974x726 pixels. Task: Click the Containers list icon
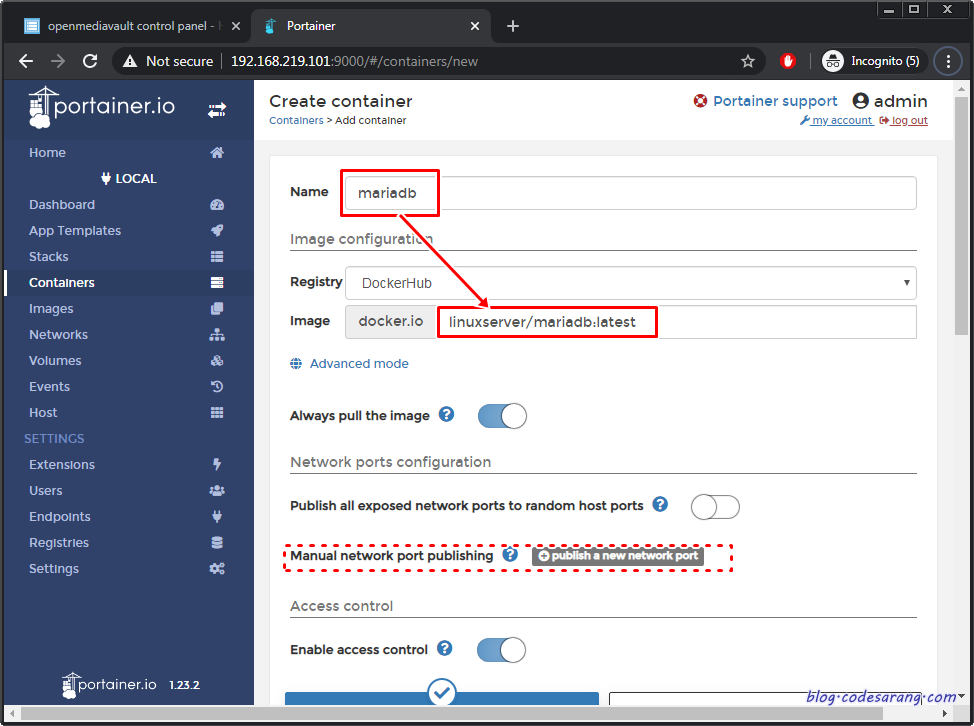coord(217,283)
